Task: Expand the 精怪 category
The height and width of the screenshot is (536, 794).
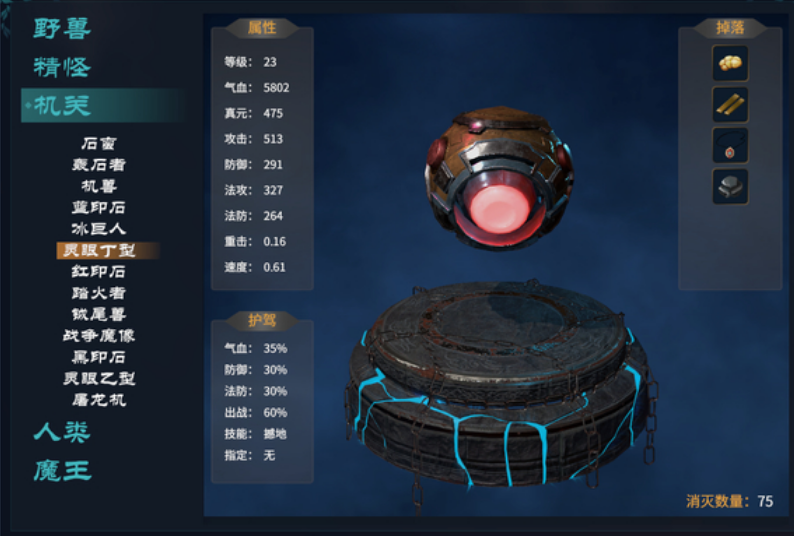Action: pyautogui.click(x=62, y=67)
